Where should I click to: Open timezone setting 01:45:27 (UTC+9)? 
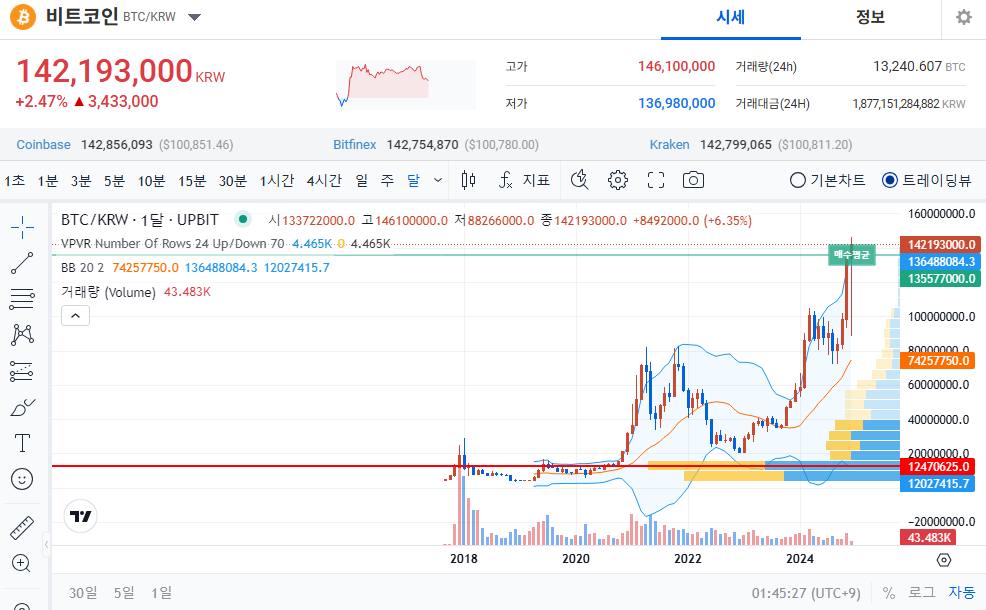(806, 593)
